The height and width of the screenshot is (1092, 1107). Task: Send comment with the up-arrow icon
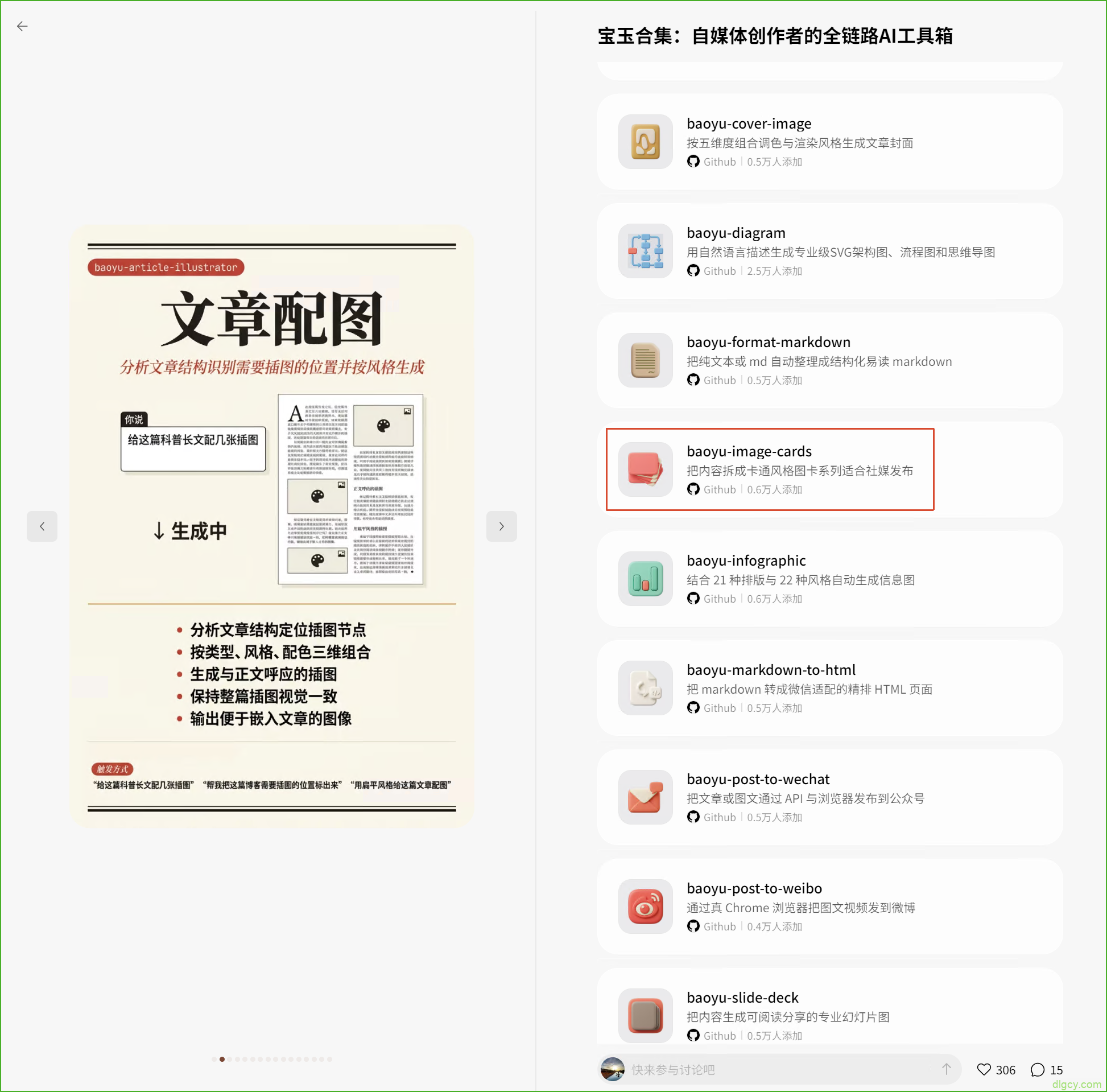[x=947, y=1069]
